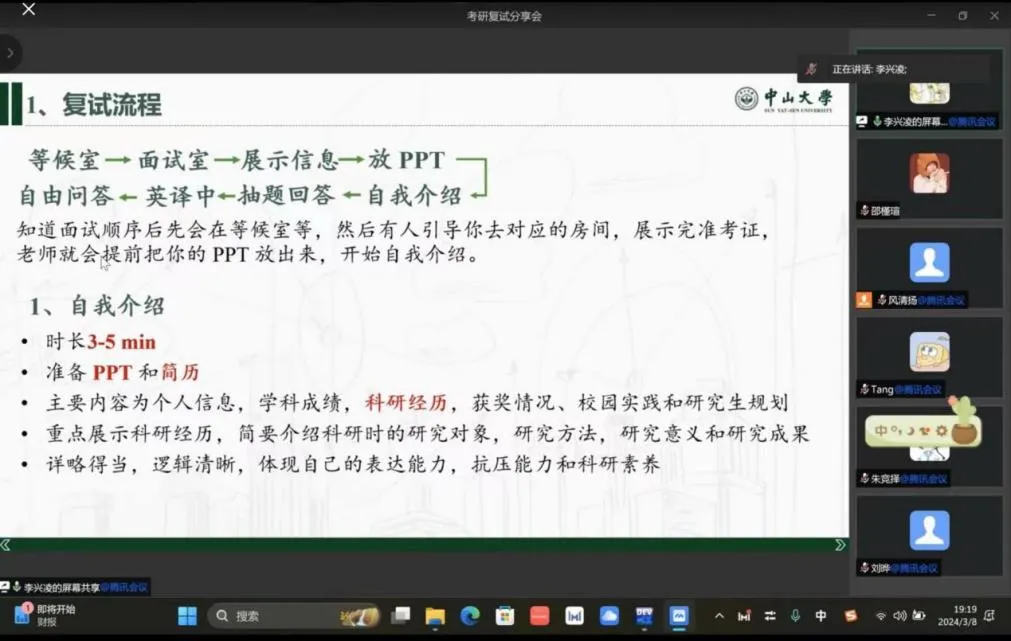
Task: Launch Microsoft Edge from the taskbar
Action: pyautogui.click(x=470, y=616)
